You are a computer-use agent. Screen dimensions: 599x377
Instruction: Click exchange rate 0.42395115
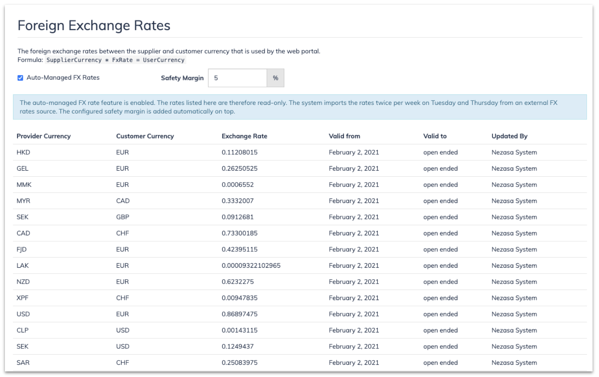240,249
